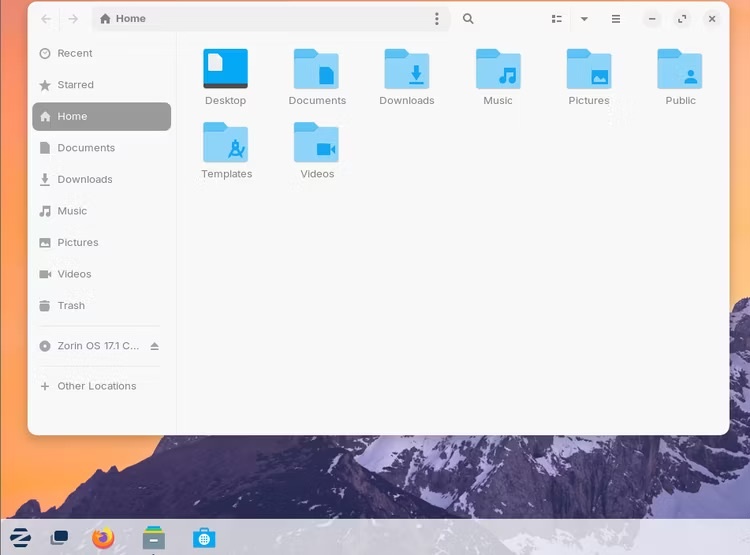
Task: Show Recent files in sidebar
Action: click(x=101, y=53)
